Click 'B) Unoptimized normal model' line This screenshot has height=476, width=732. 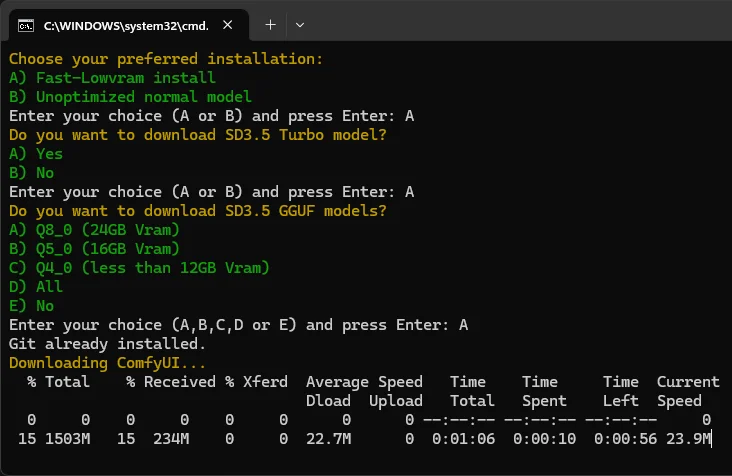(x=130, y=97)
